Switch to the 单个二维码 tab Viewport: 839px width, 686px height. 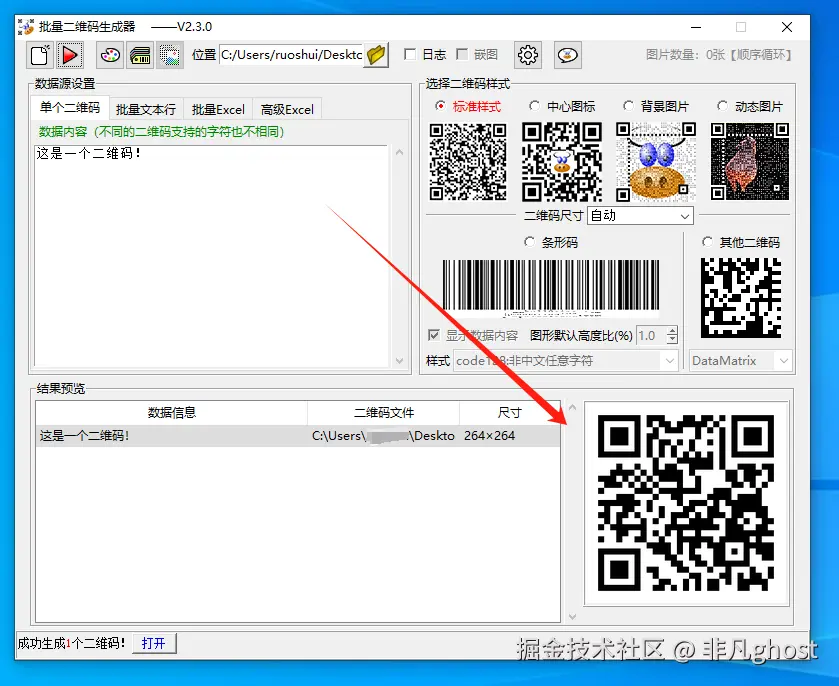pos(70,108)
